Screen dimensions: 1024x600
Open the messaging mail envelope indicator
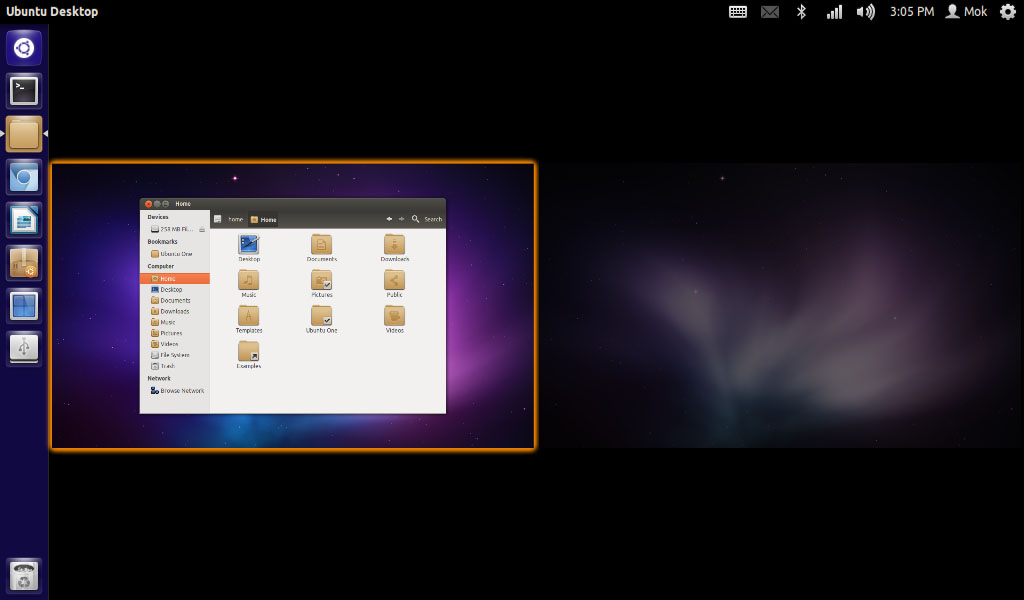pos(770,12)
